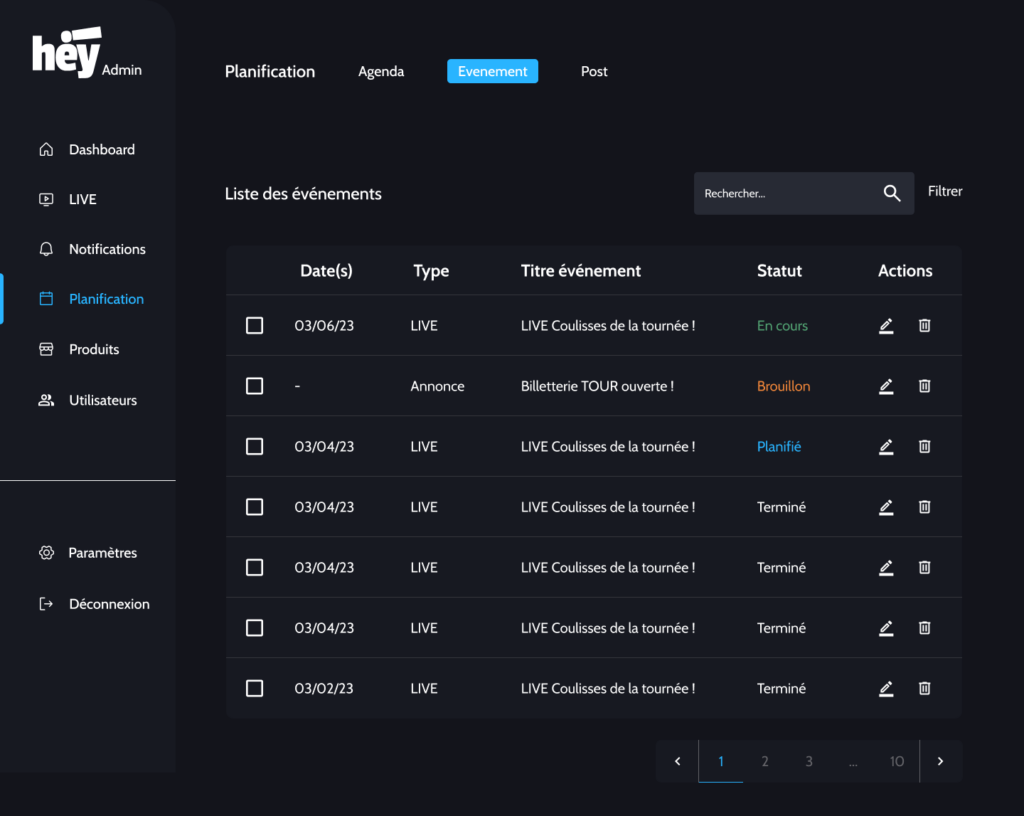Check the box for the 03/06/23 event

click(x=255, y=326)
